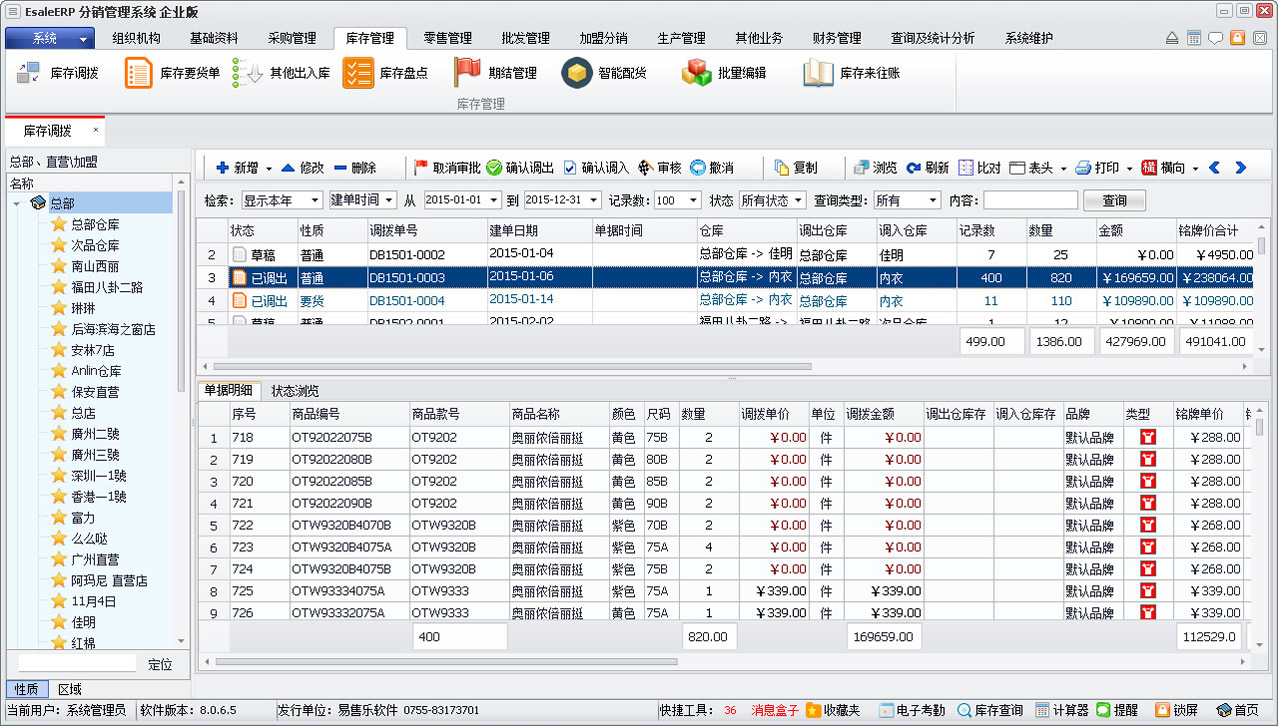This screenshot has width=1278, height=726.
Task: Click 库存查询 magnifier in status bar
Action: tap(964, 710)
